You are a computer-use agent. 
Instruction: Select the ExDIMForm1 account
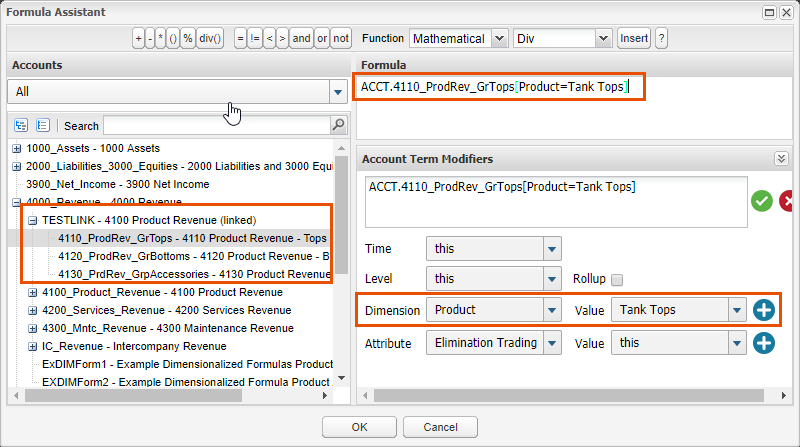point(187,364)
